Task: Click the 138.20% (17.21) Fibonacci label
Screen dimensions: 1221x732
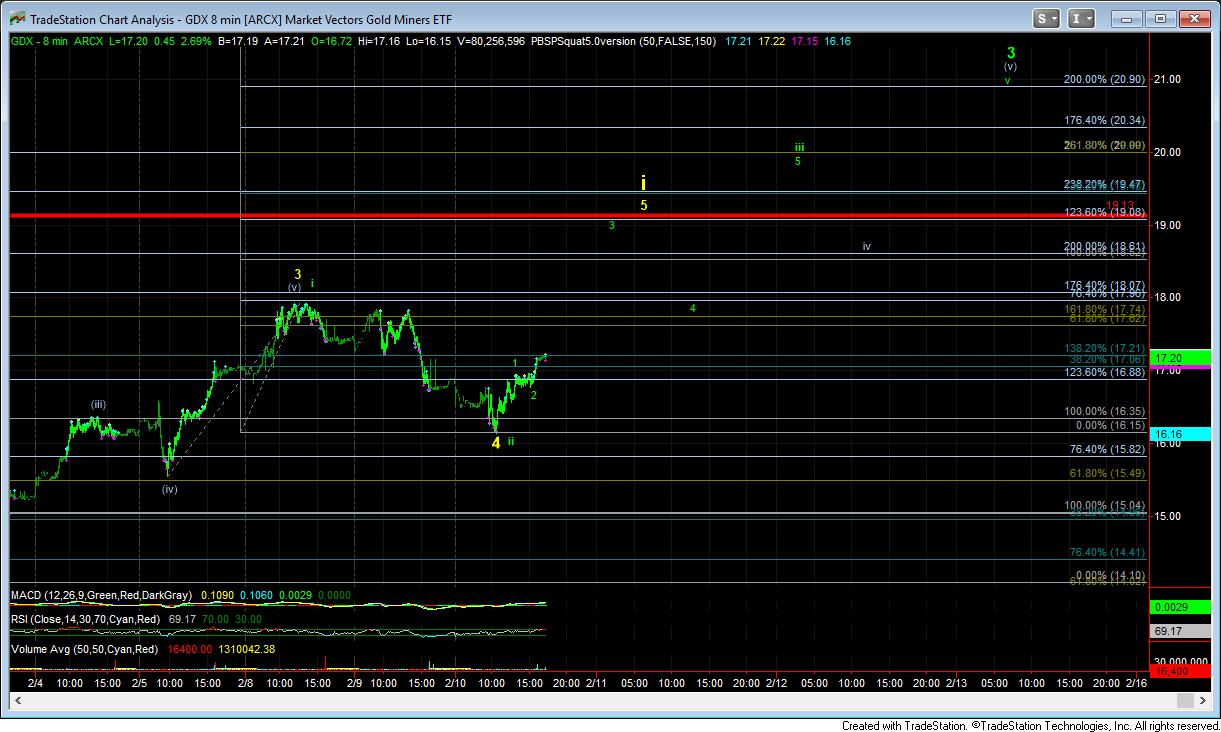Action: 1104,348
